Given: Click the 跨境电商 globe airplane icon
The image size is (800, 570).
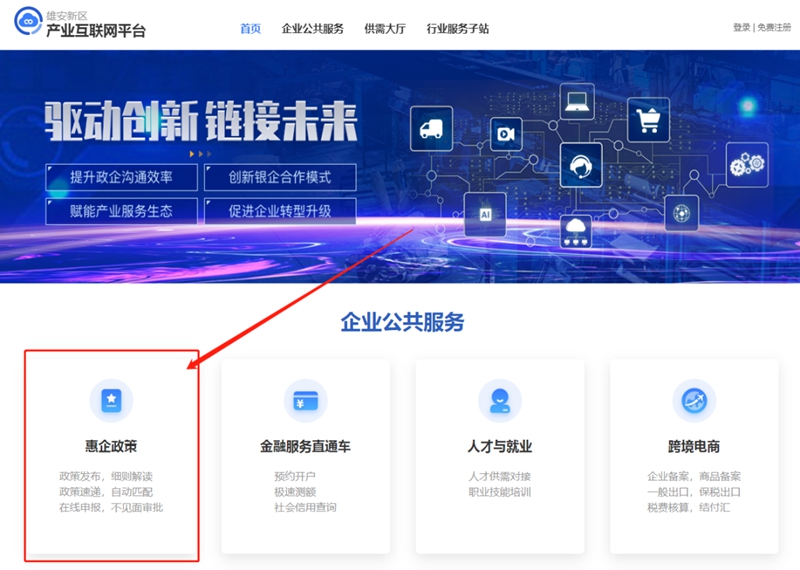Looking at the screenshot, I should (x=694, y=400).
